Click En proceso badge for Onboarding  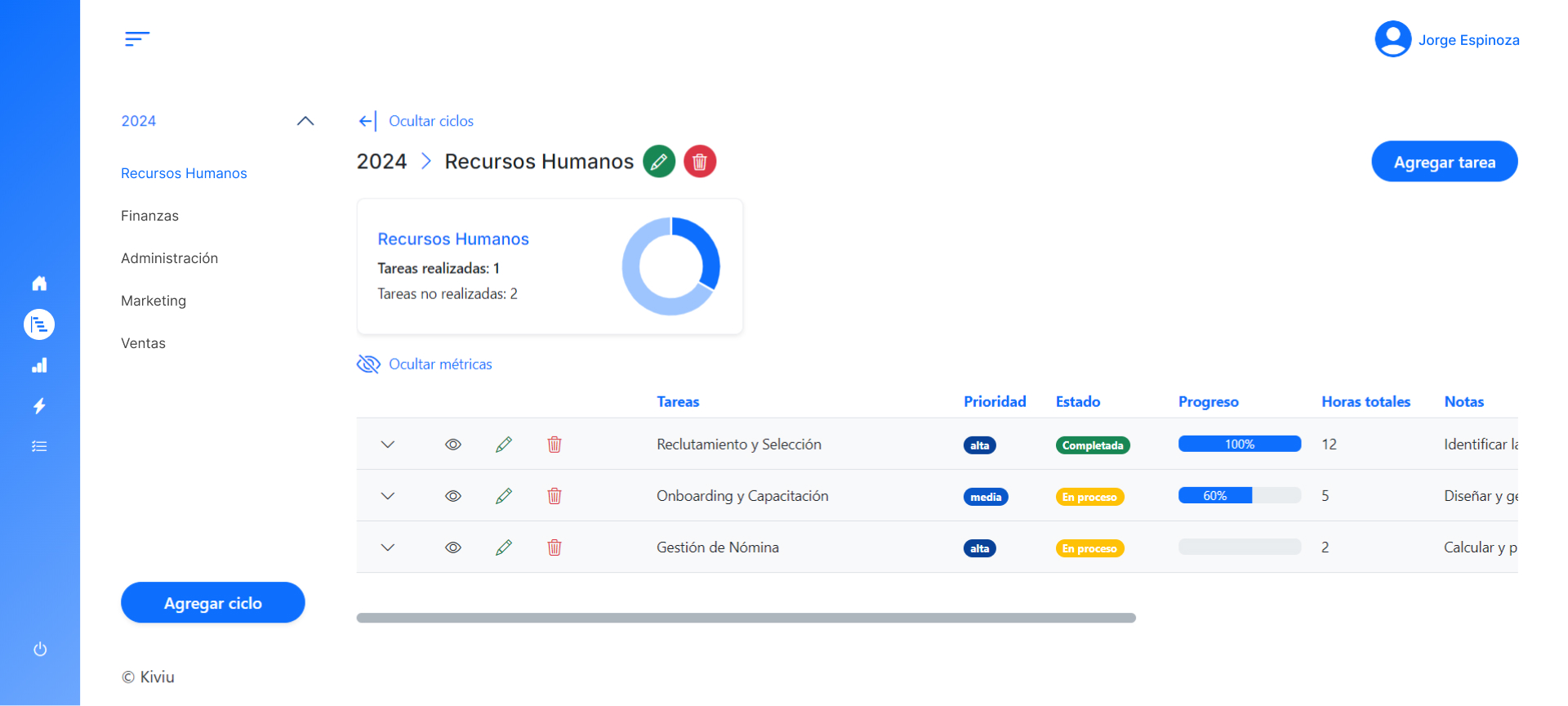click(1090, 497)
